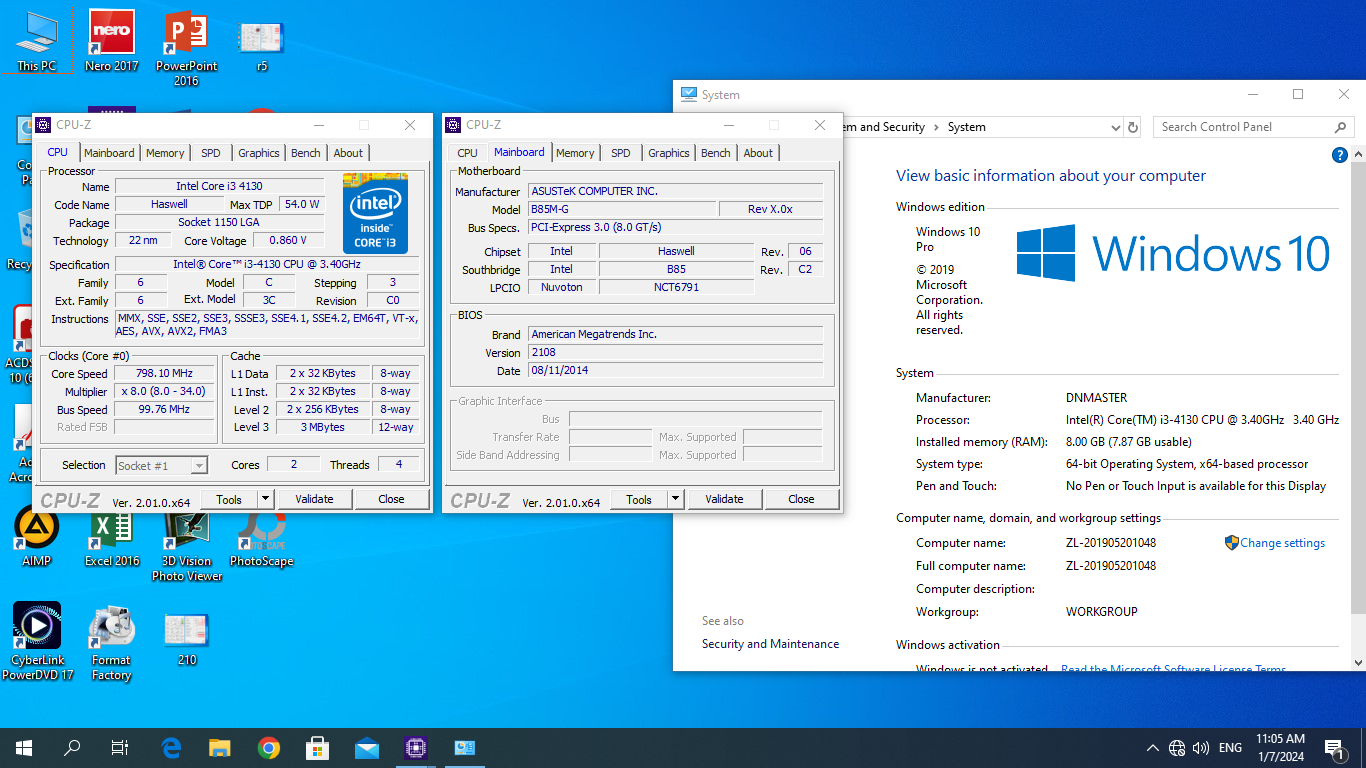
Task: Open Tools dropdown arrow in CPU-Z CPU window
Action: tap(265, 499)
